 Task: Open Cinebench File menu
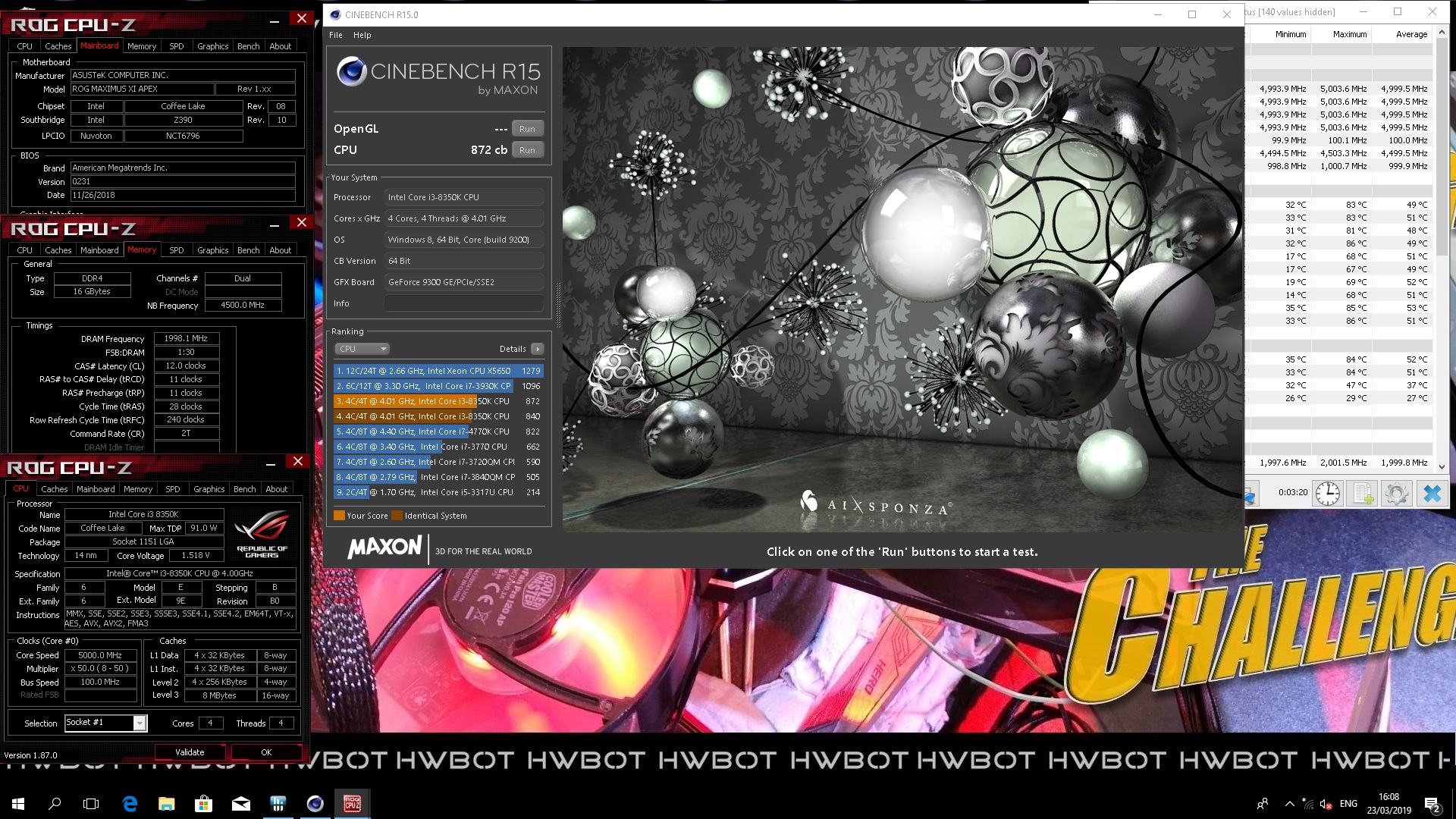tap(336, 35)
